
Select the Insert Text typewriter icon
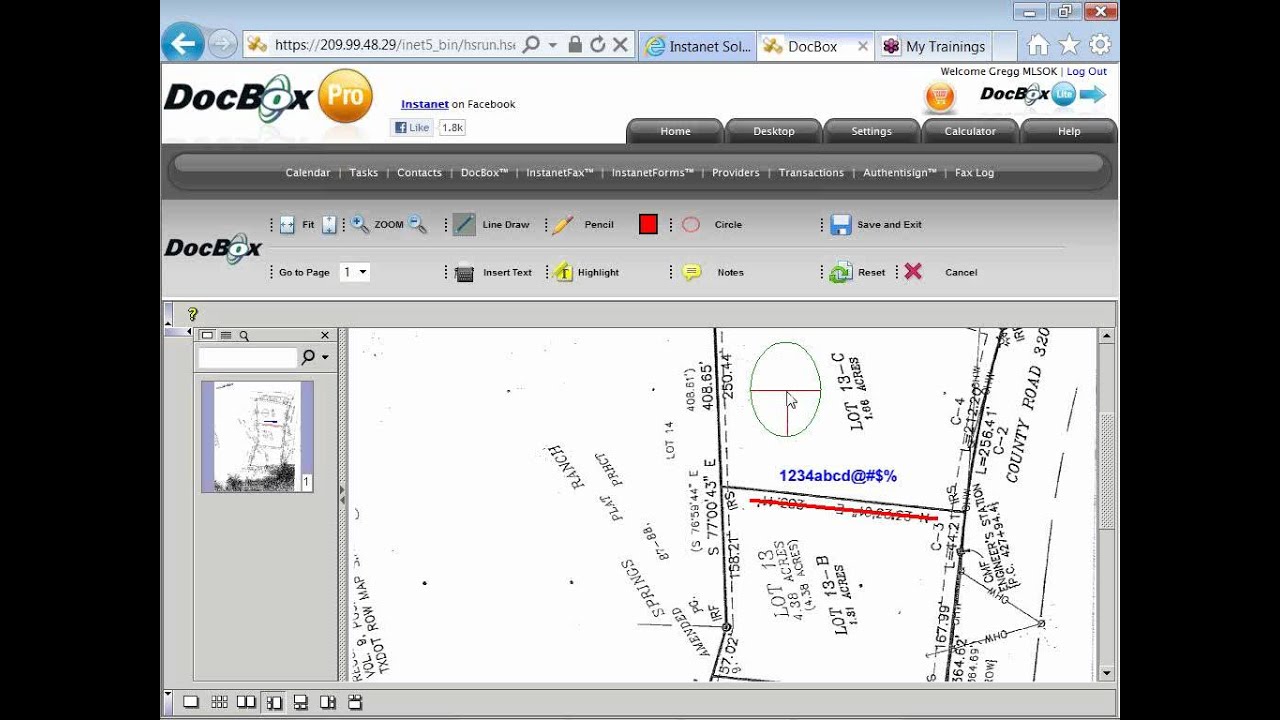click(x=464, y=272)
